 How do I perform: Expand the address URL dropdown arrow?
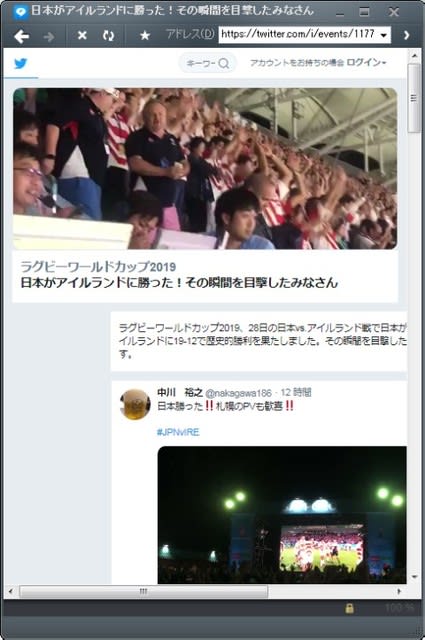pyautogui.click(x=383, y=36)
